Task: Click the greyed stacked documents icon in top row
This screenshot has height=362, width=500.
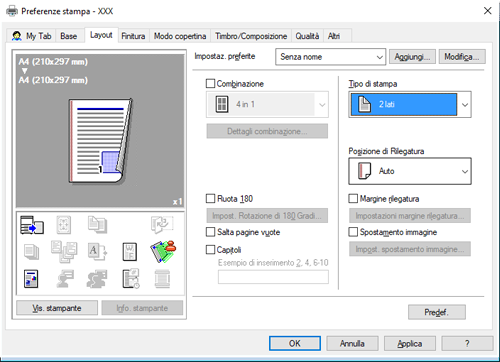Action: click(97, 225)
